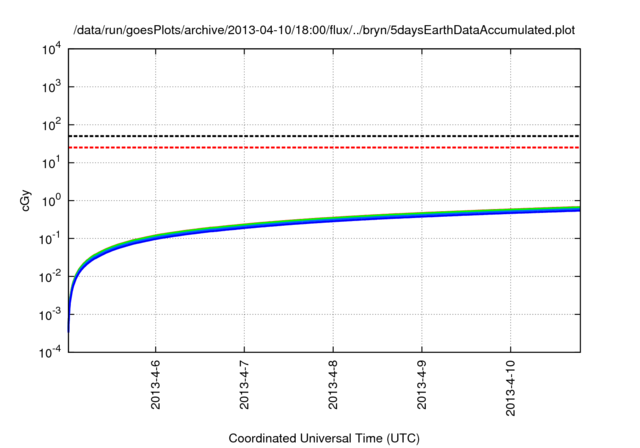Click the 2013-4-9 x-axis tick label
The image size is (640, 448).
tap(422, 384)
